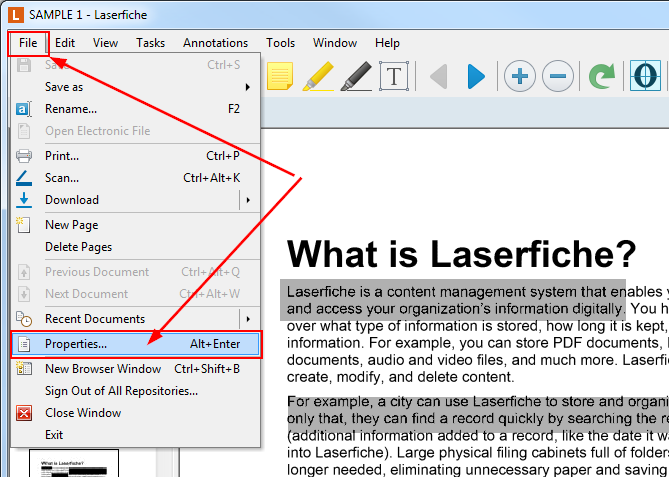
Task: Select Delete Pages in File menu
Action: (135, 247)
